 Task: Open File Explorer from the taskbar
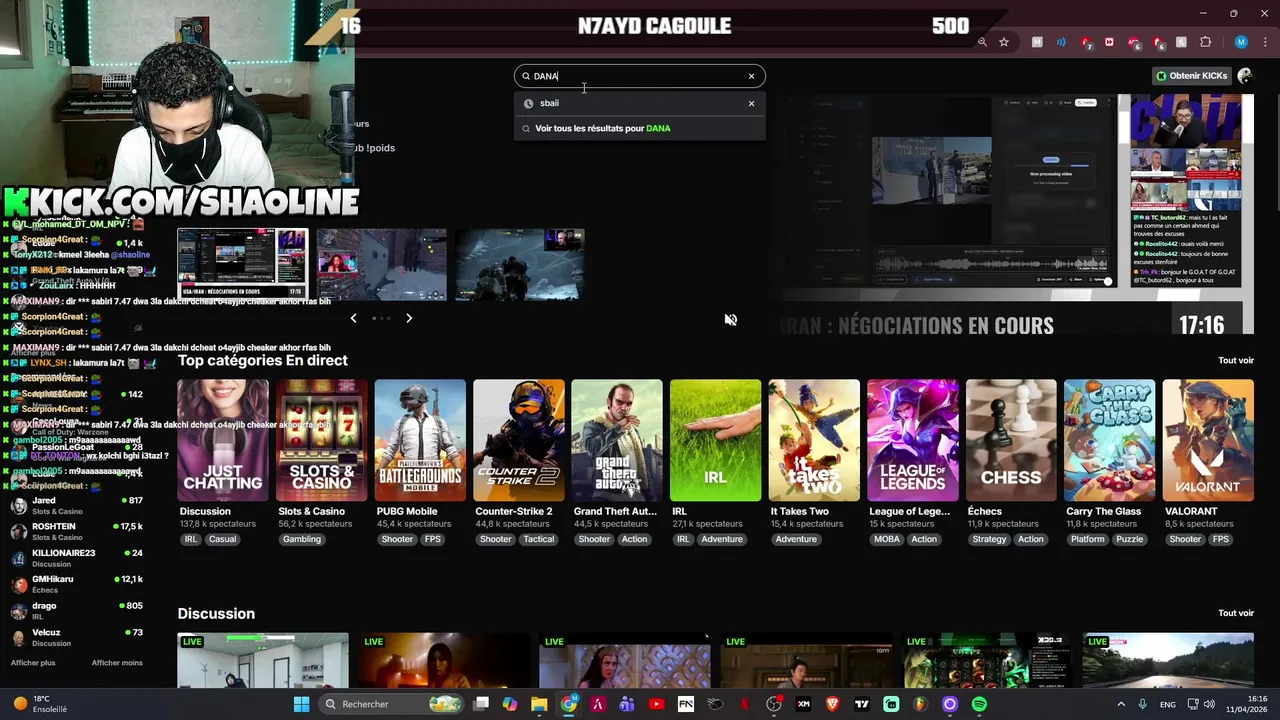539,704
